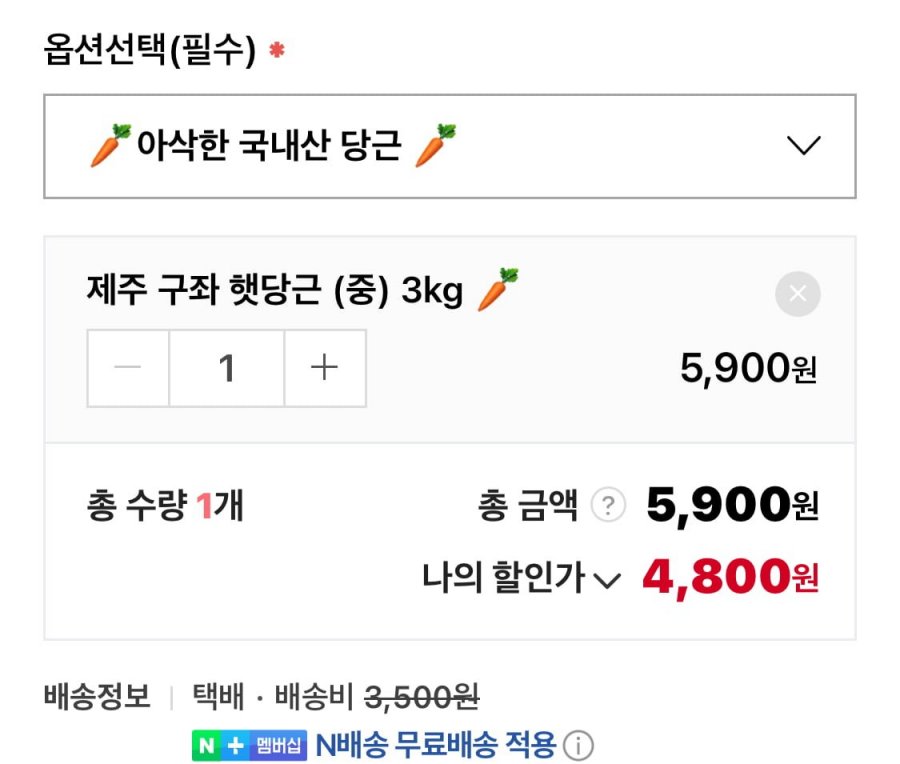Click the red 4,800원 discounted price
This screenshot has width=900, height=764.
(729, 578)
